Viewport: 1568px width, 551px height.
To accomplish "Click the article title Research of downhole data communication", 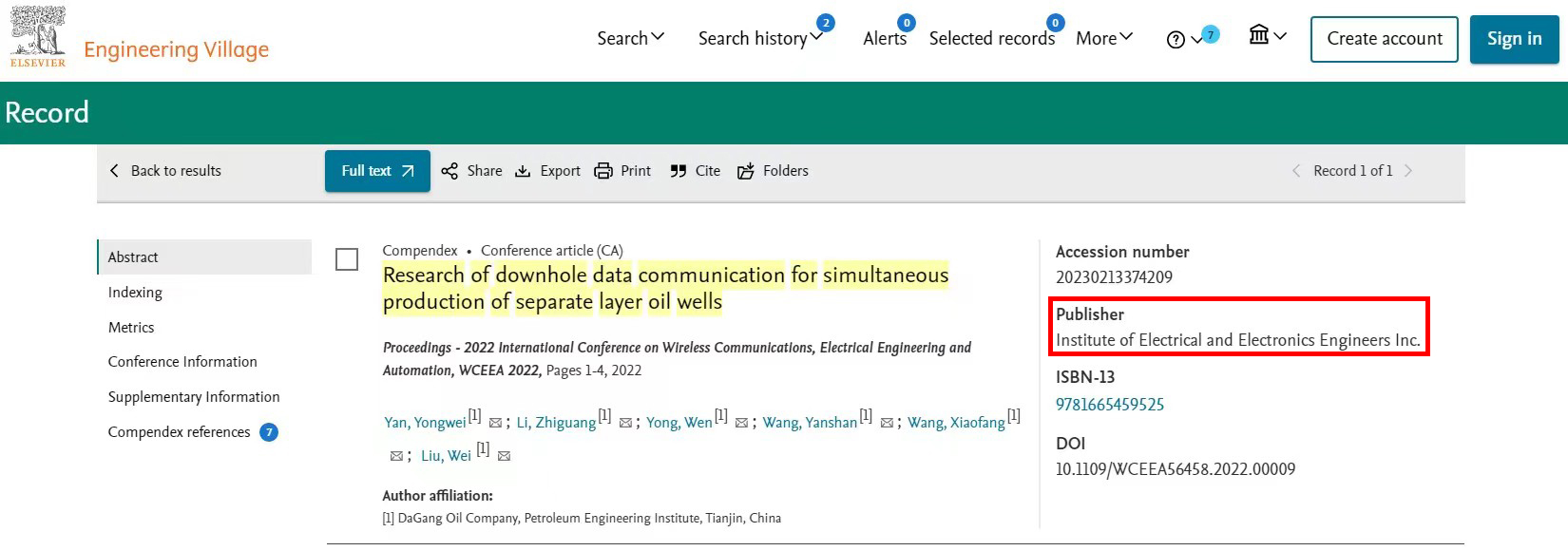I will [x=665, y=288].
